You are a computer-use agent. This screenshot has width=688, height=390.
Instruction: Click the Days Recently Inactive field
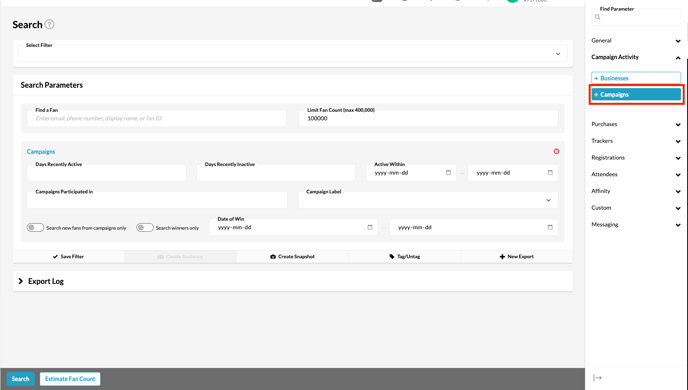coord(276,172)
